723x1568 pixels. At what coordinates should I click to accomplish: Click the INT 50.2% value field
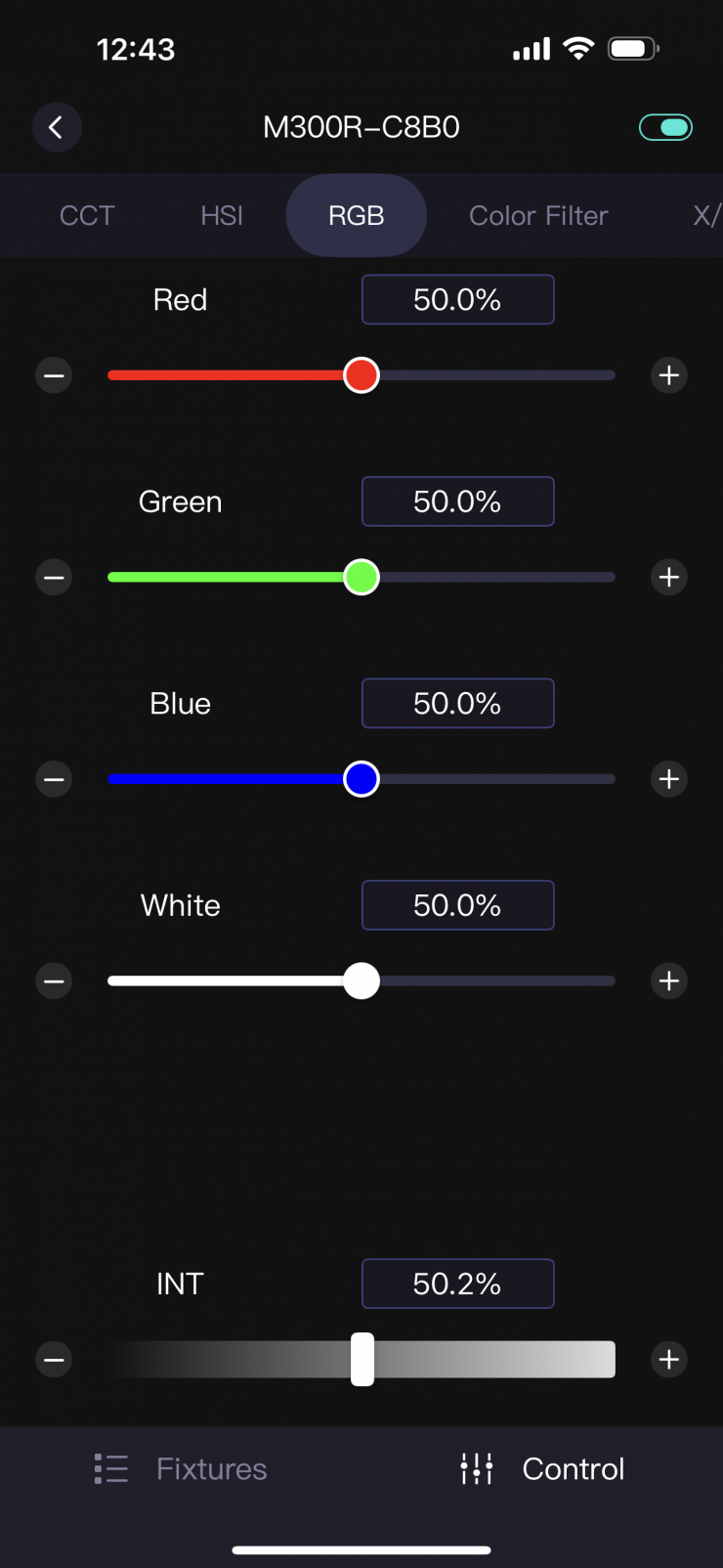[x=457, y=1284]
